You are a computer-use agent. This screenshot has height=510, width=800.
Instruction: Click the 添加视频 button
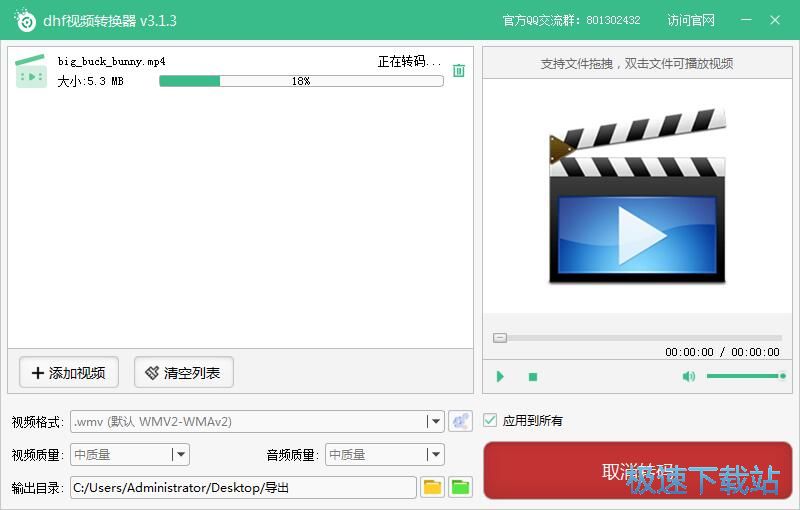click(69, 373)
